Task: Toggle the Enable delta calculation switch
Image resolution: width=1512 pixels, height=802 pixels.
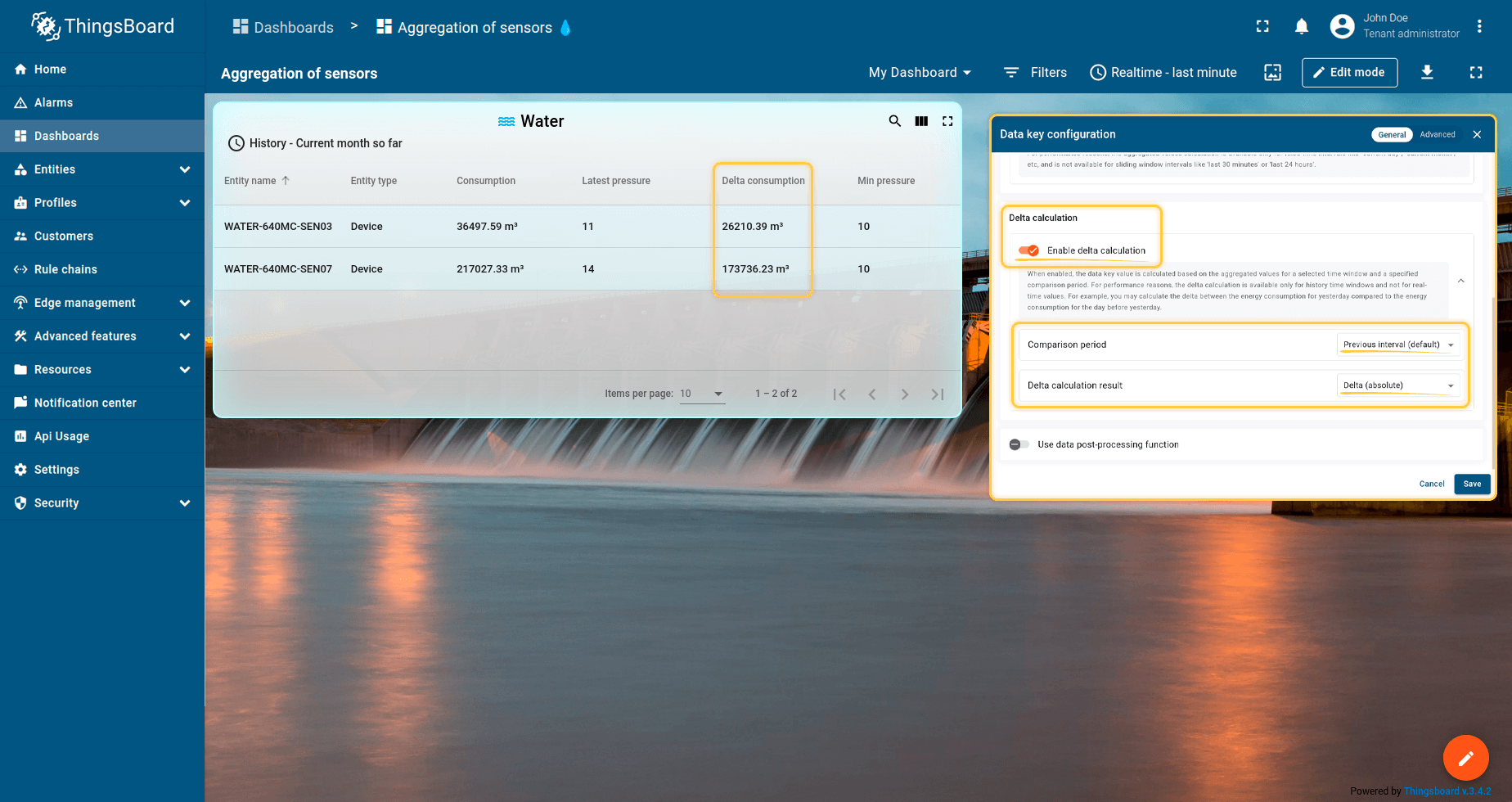Action: pyautogui.click(x=1028, y=250)
